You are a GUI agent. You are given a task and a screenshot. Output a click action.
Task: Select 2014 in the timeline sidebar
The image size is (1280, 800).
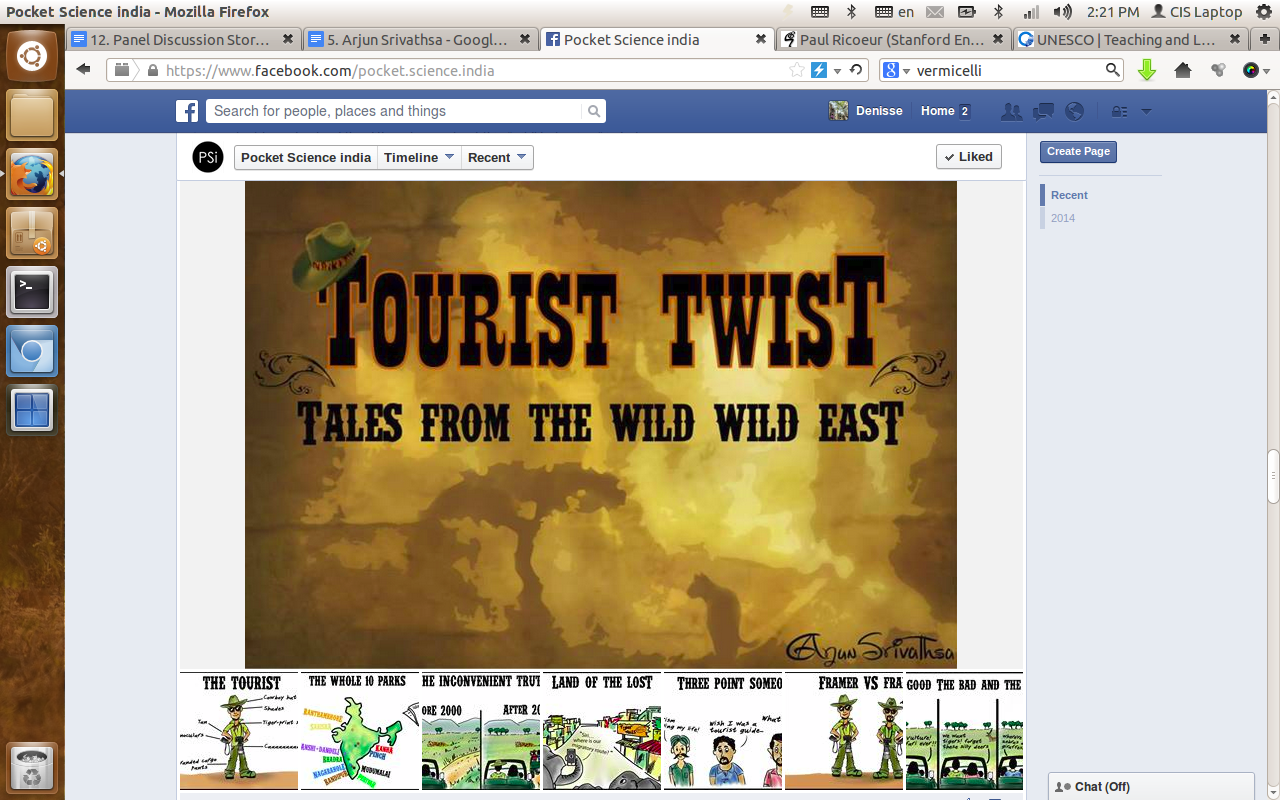pos(1063,218)
